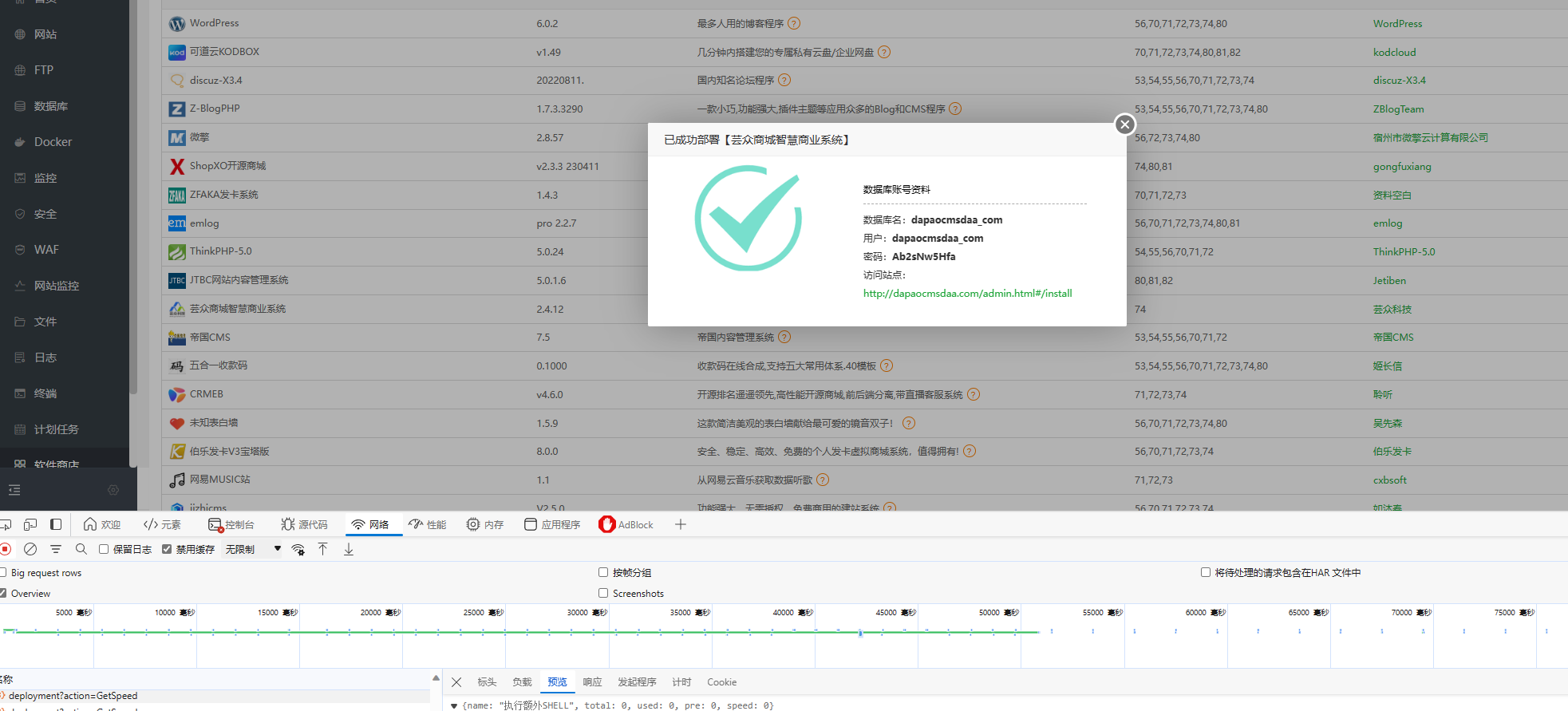Click the 网易MUSIC站 music note icon
1568x711 pixels.
coord(177,480)
